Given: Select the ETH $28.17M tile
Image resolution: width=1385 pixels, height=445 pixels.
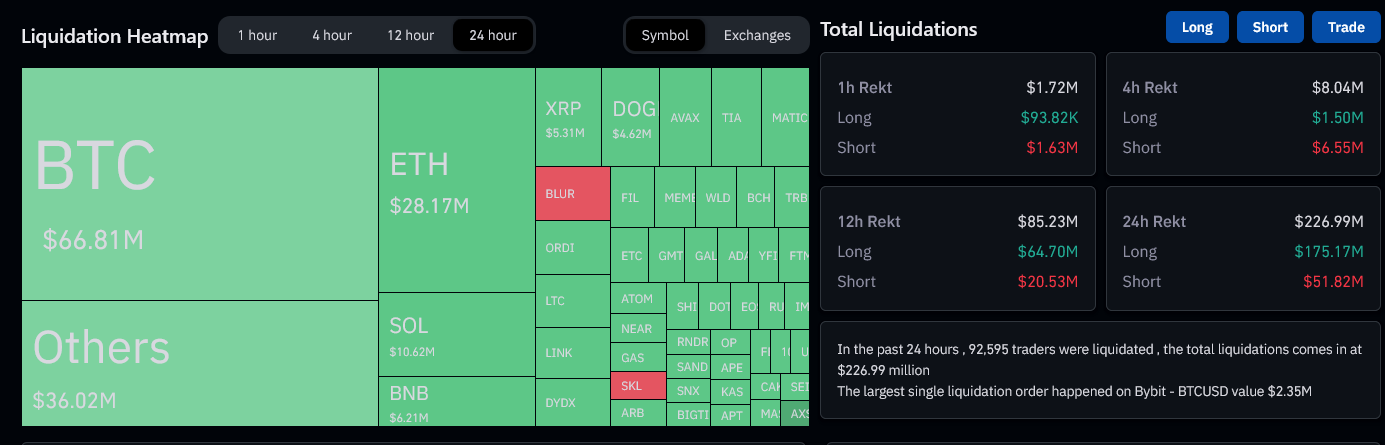Looking at the screenshot, I should pos(456,180).
